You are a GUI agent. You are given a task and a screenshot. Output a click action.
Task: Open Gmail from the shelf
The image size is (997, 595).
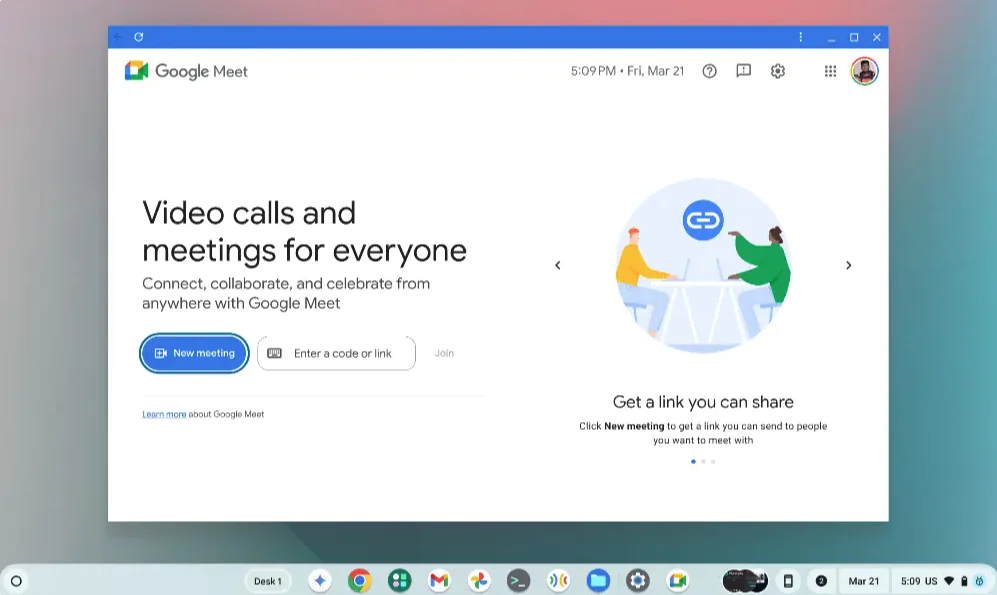click(x=438, y=580)
